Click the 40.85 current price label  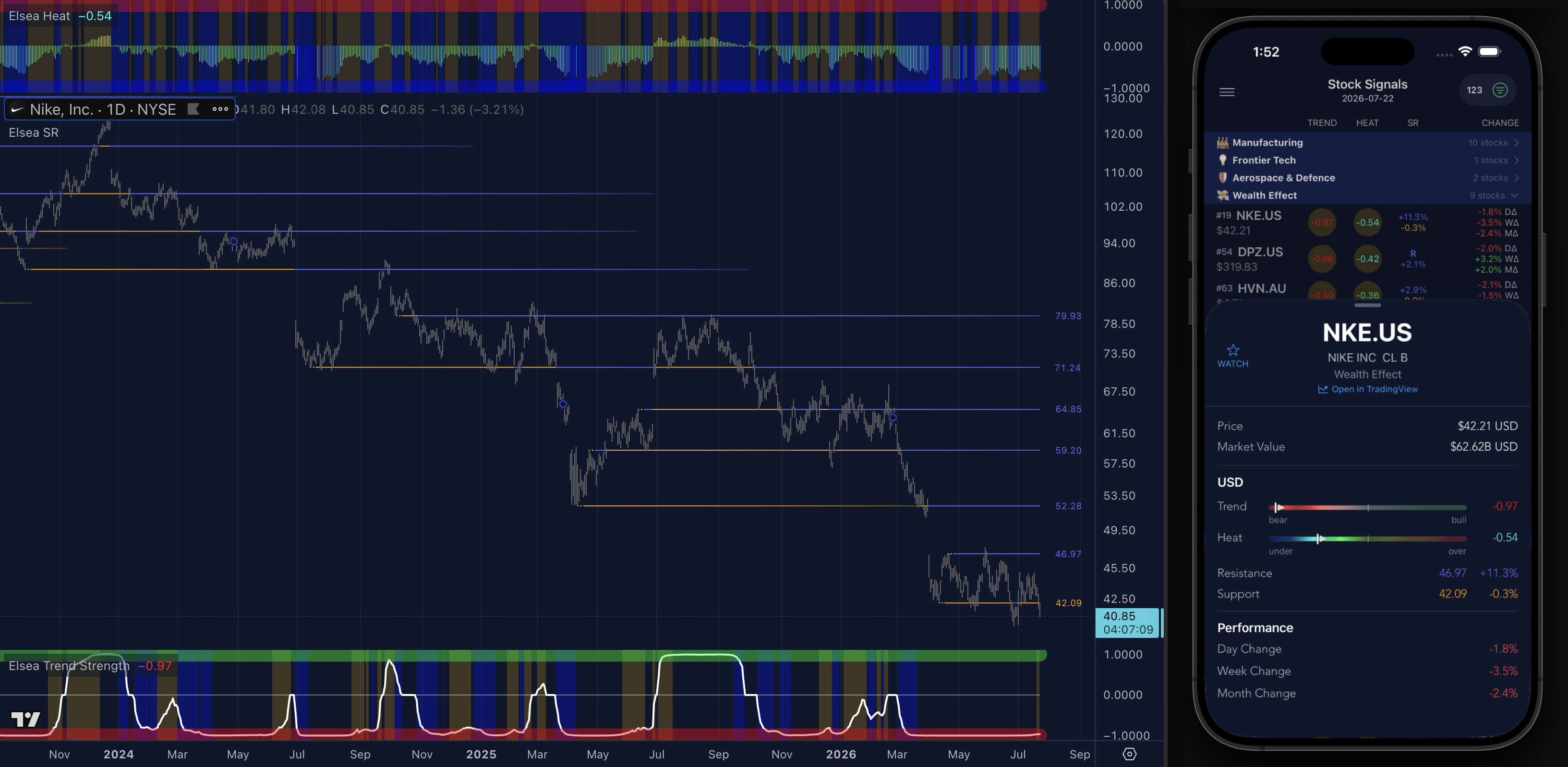click(1127, 623)
